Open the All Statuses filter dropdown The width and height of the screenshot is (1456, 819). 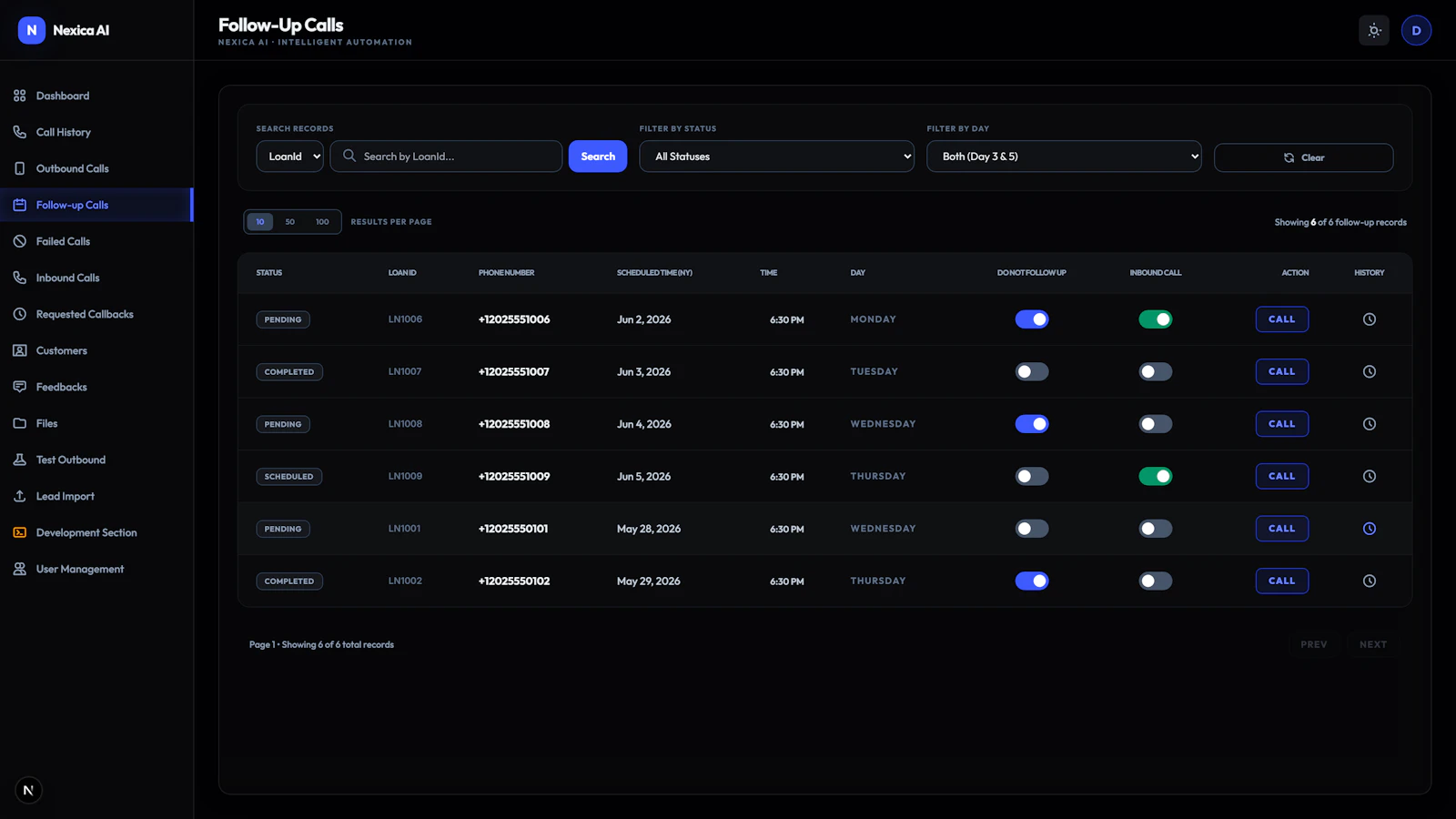pos(776,157)
